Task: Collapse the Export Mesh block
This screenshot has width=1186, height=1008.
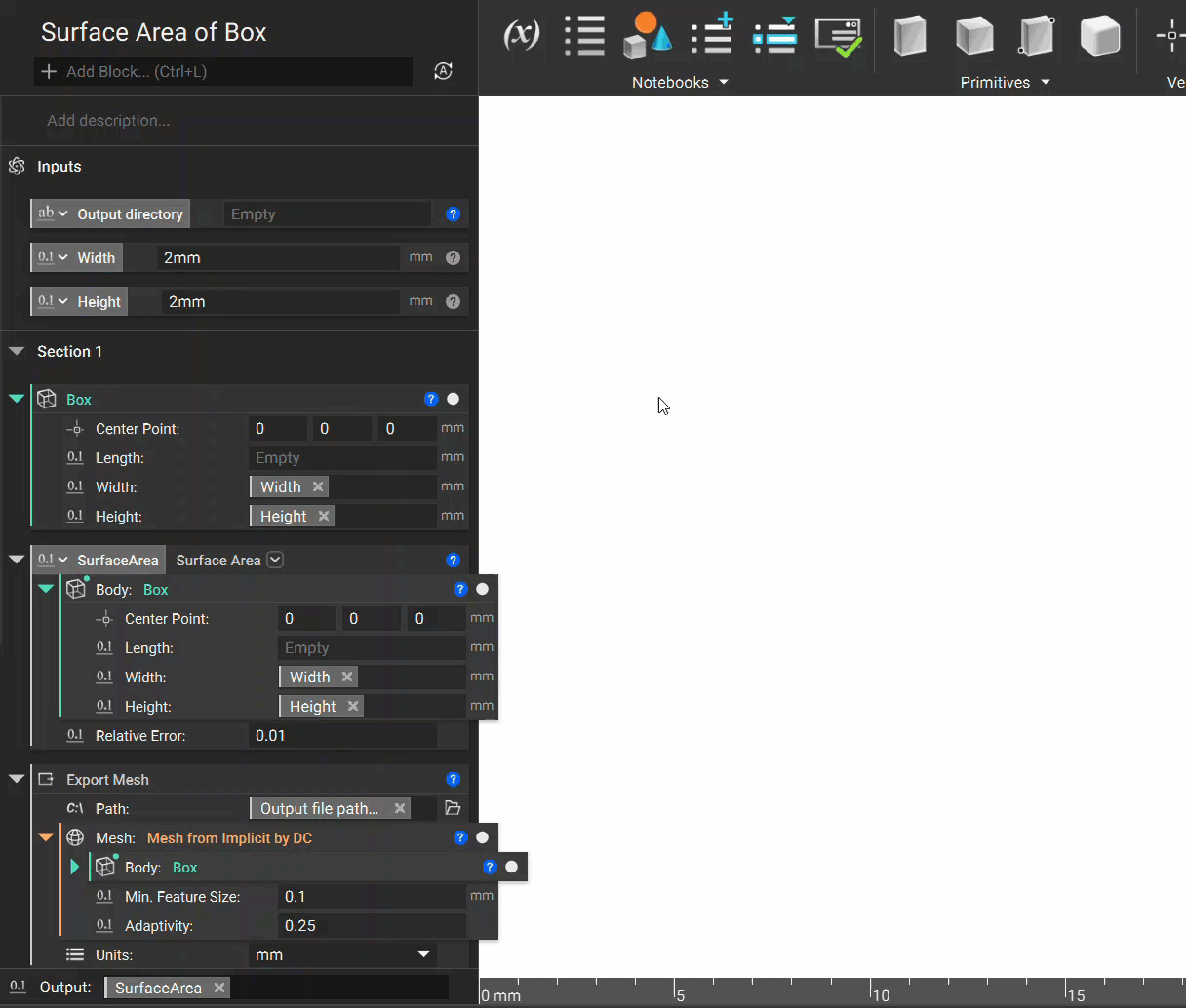Action: pos(17,779)
